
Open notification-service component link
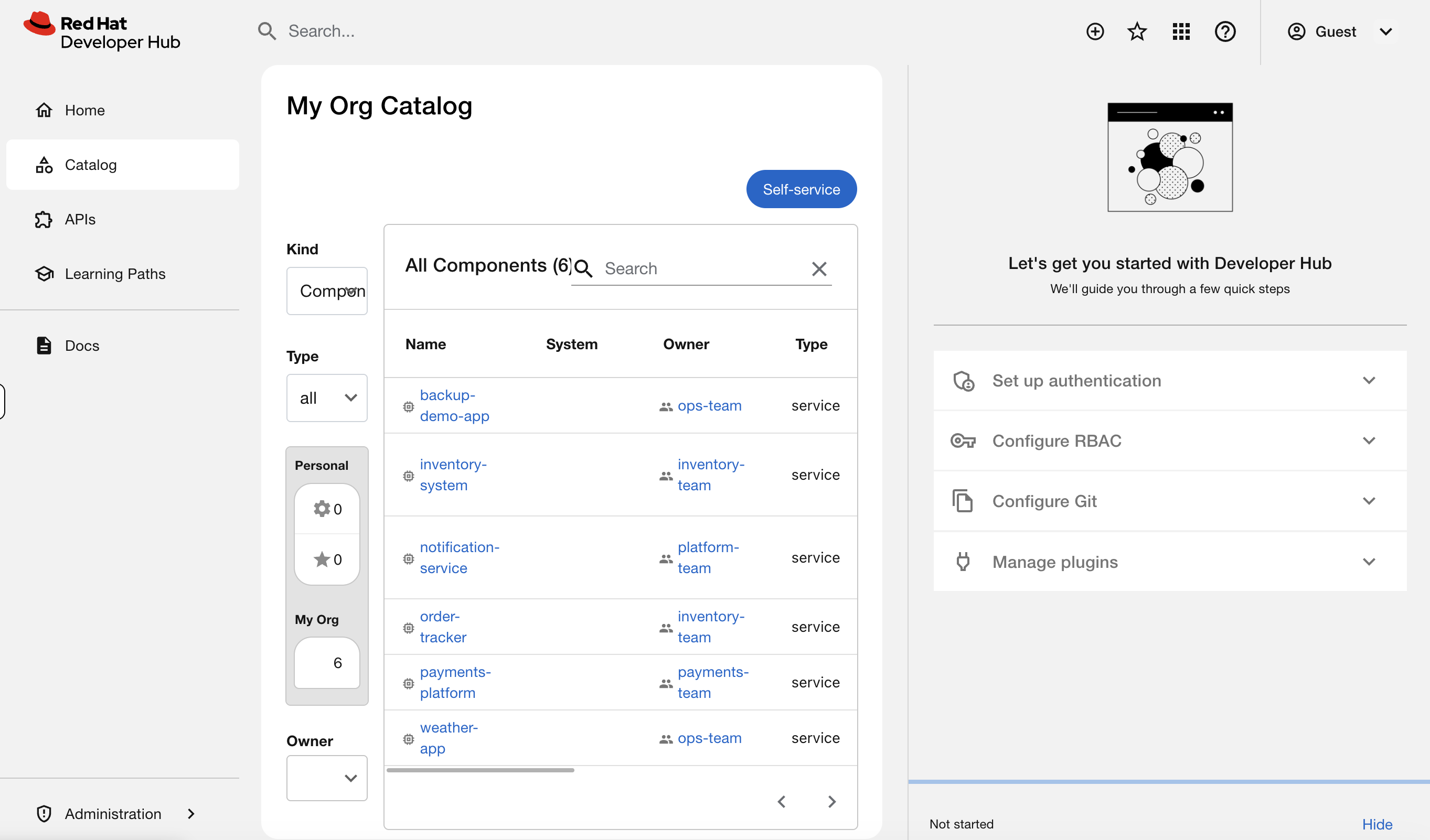(460, 557)
